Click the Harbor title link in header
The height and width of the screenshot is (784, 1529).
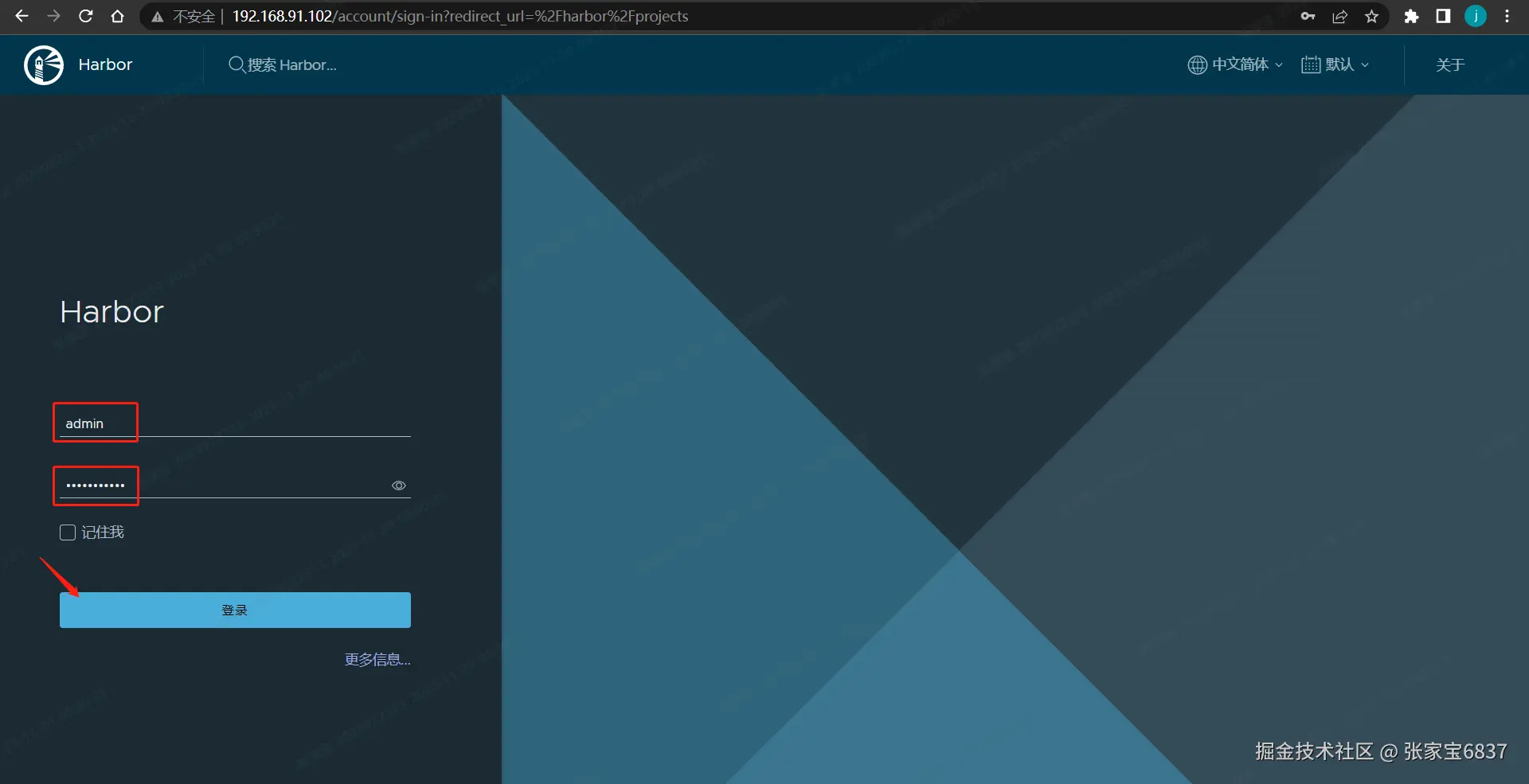pyautogui.click(x=105, y=64)
